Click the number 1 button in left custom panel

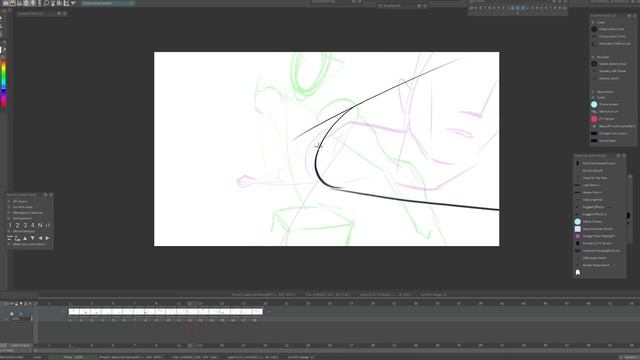click(10, 225)
